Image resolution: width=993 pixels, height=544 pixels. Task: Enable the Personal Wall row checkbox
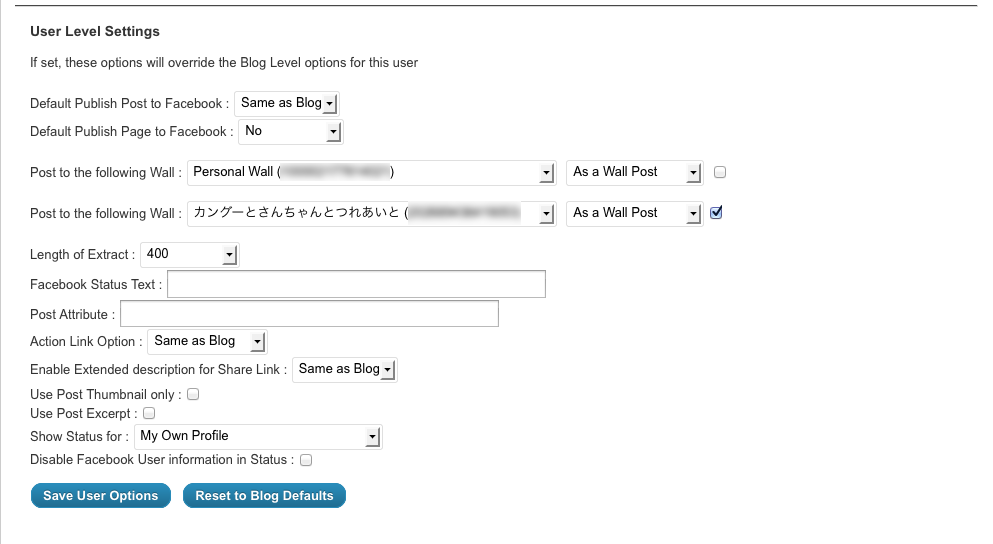(720, 172)
